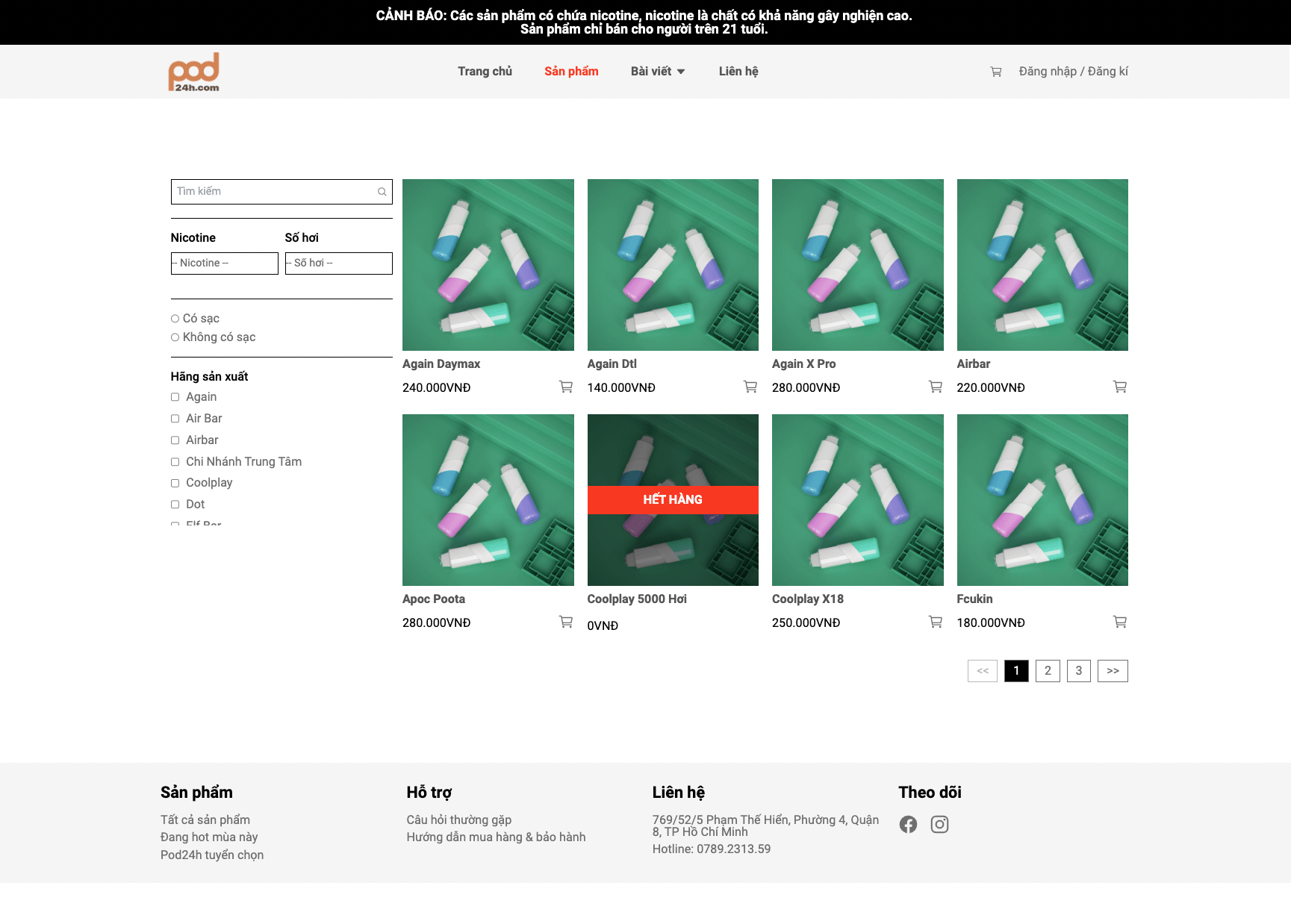Click the 769/52/5 Phạm Thế Hiển address
Screen dimensions: 1291x924
(x=765, y=825)
